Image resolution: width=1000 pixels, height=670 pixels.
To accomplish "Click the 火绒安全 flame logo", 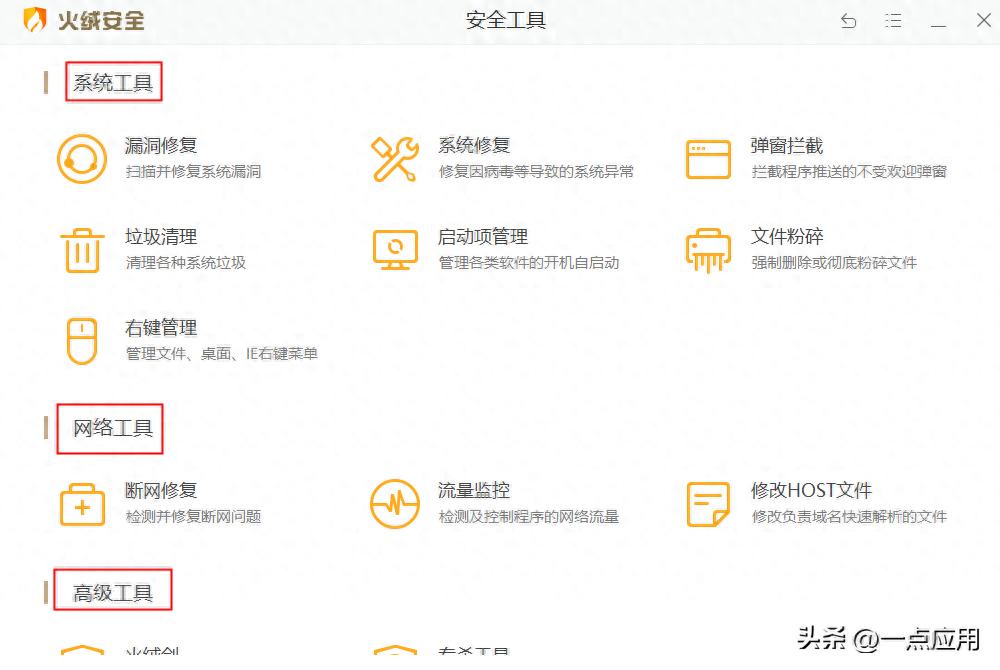I will (35, 20).
